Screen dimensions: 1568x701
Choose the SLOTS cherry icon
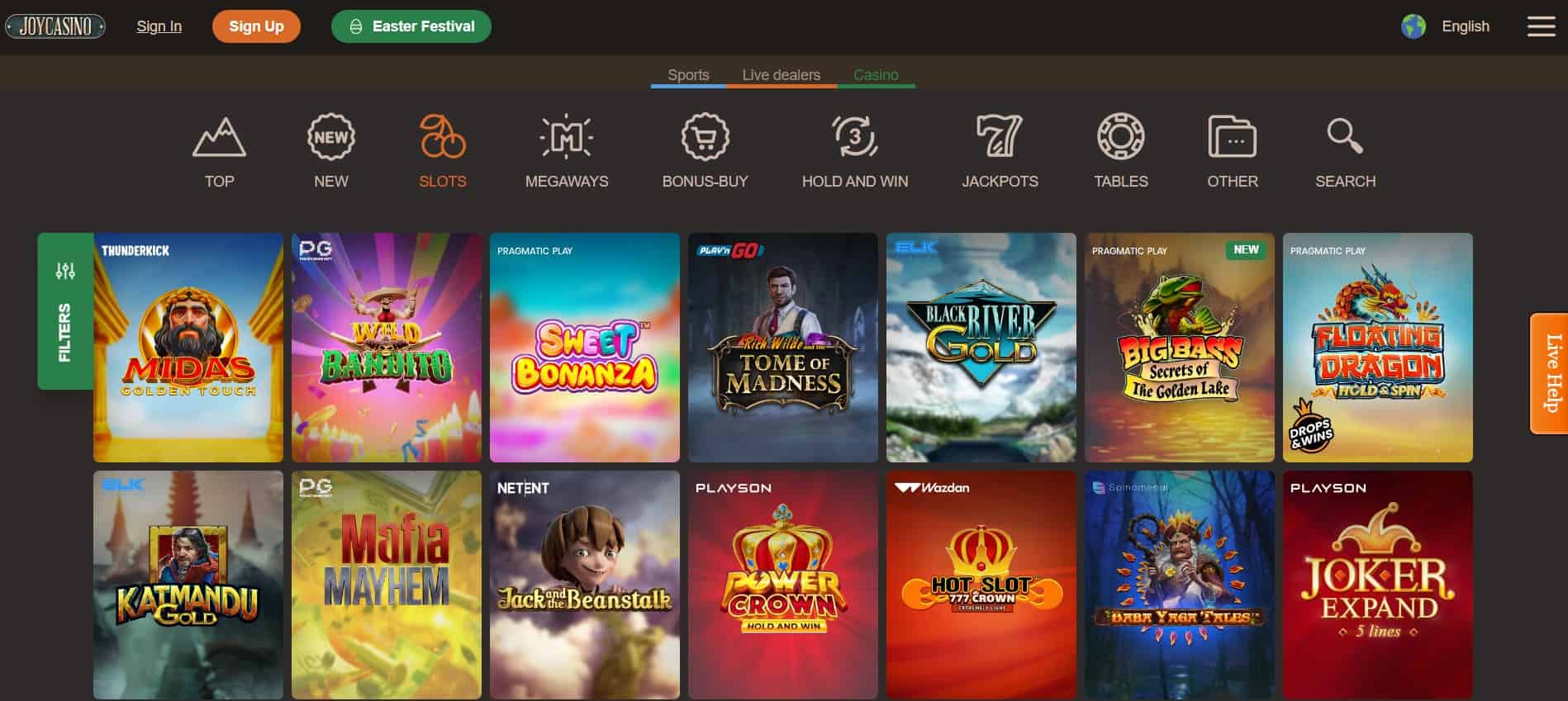(442, 136)
